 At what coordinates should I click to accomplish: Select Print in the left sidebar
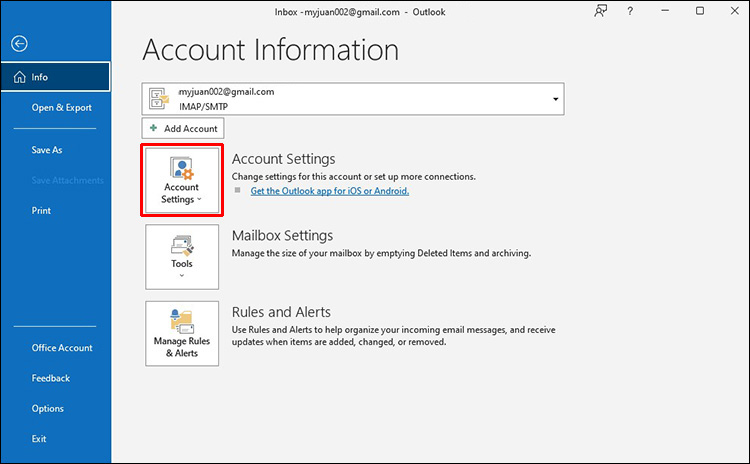click(41, 211)
